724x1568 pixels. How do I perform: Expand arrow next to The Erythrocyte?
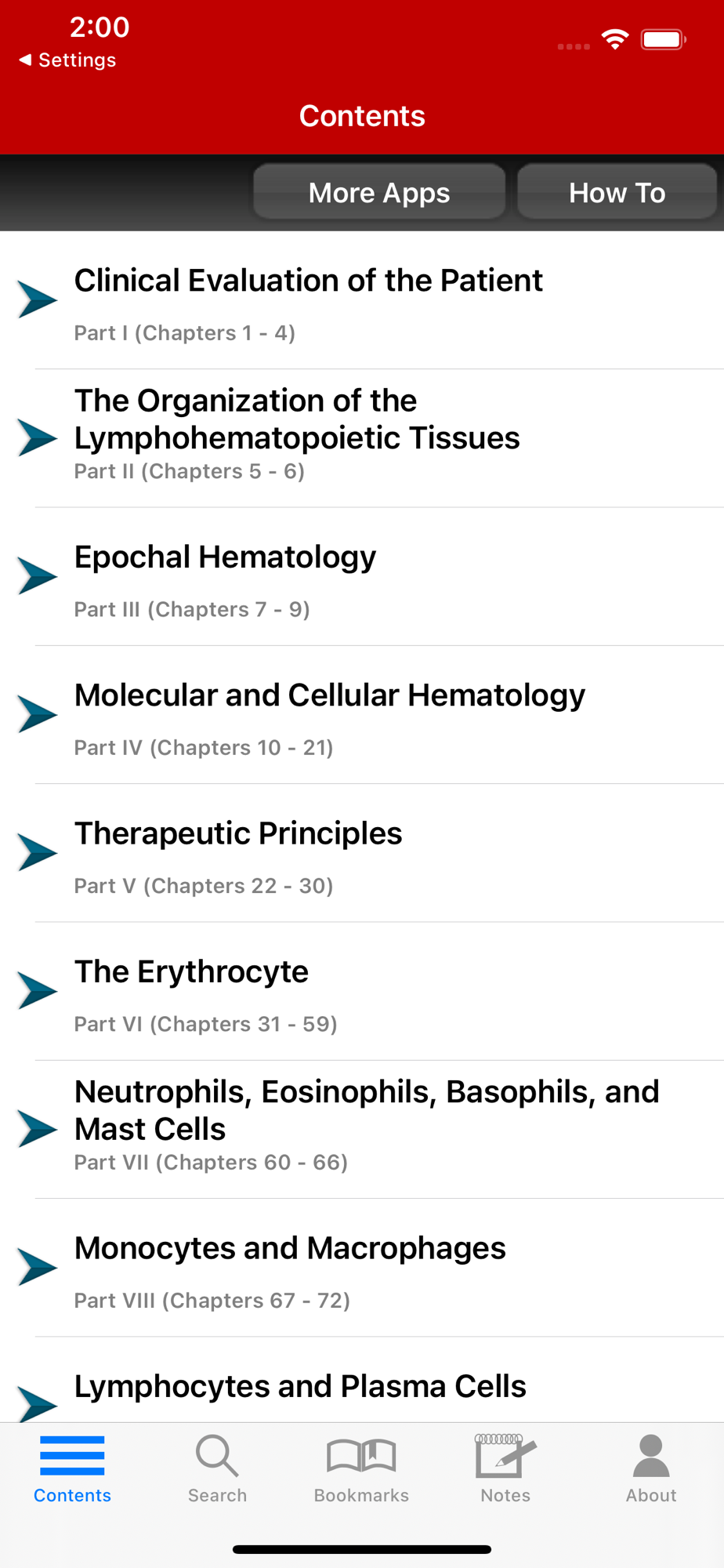click(x=38, y=990)
